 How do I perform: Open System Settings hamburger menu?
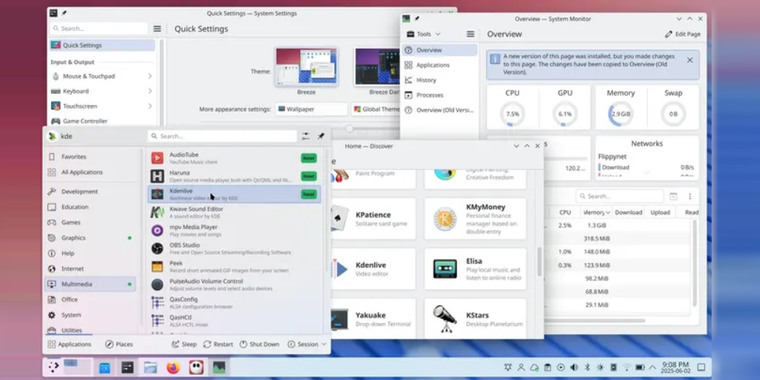click(157, 29)
